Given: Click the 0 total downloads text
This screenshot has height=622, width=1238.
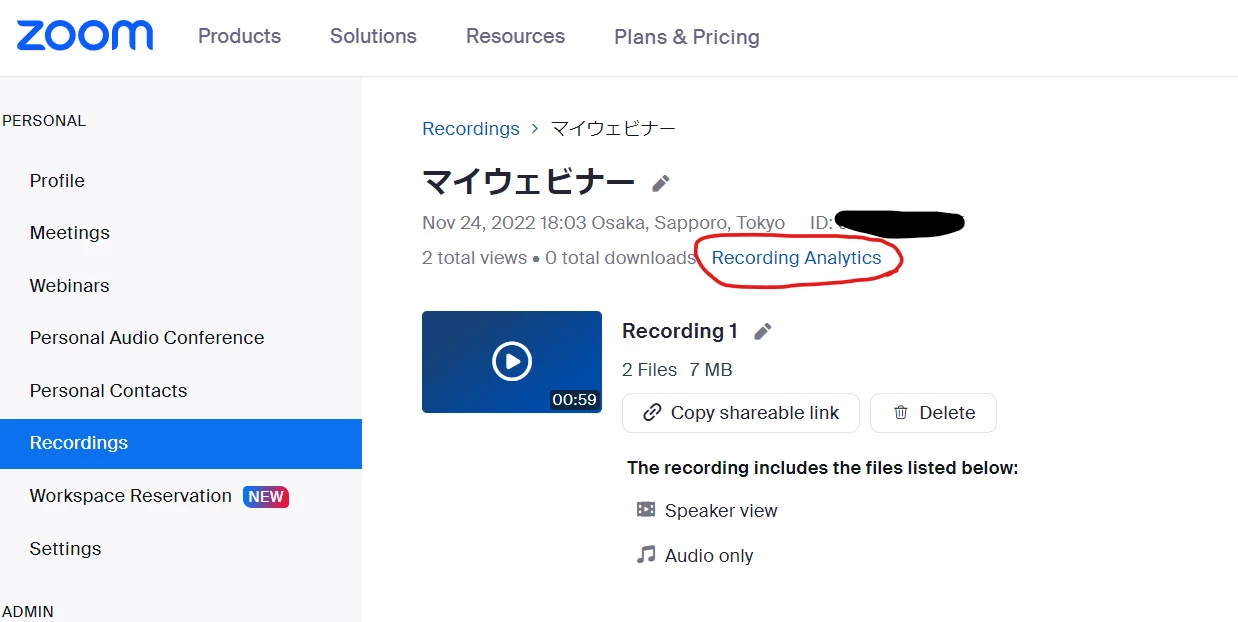Looking at the screenshot, I should 620,258.
